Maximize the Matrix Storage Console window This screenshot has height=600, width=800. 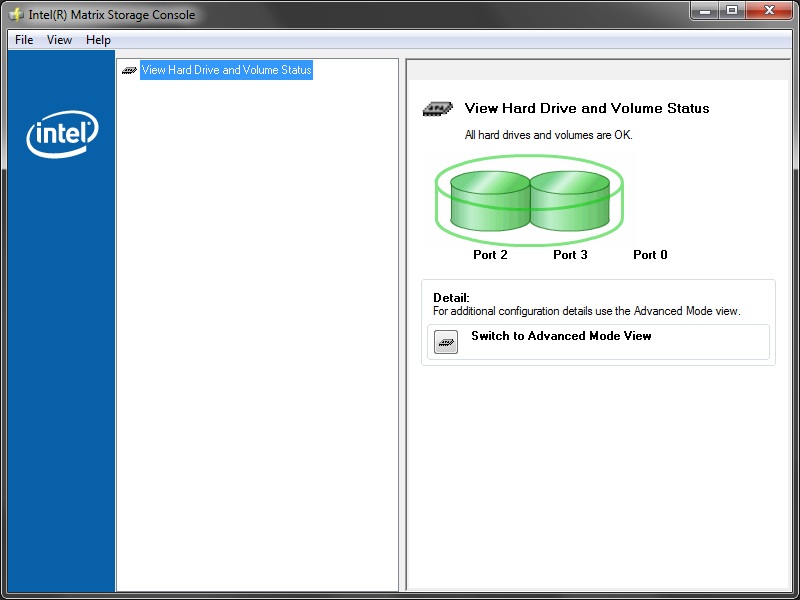tap(733, 11)
